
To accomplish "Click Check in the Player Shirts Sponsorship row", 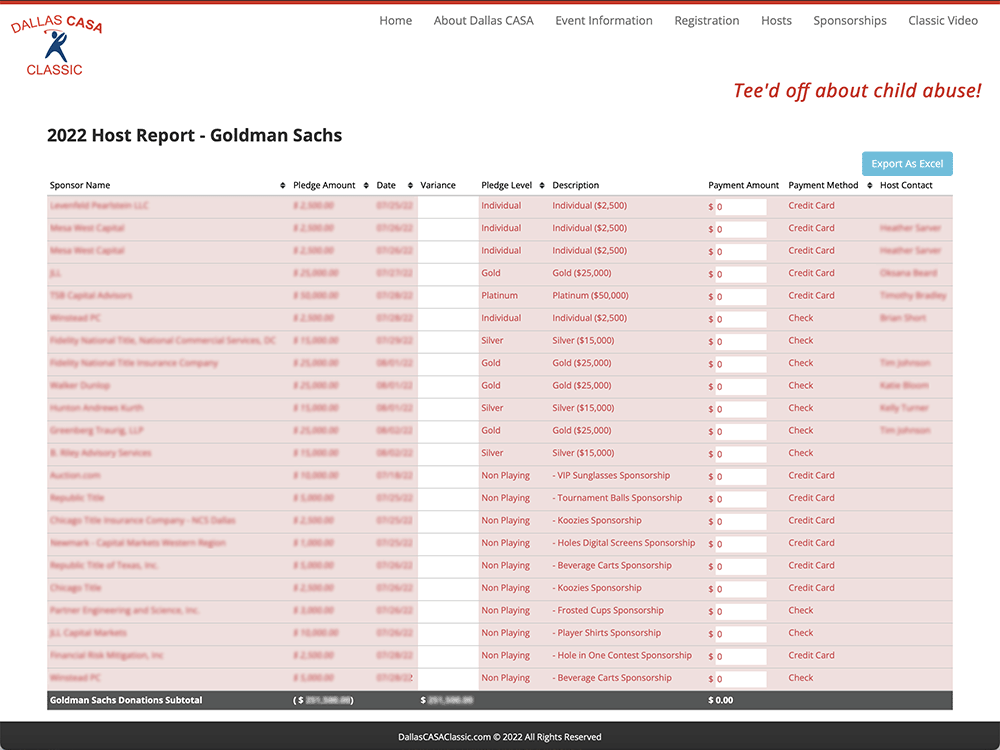I will pos(800,633).
